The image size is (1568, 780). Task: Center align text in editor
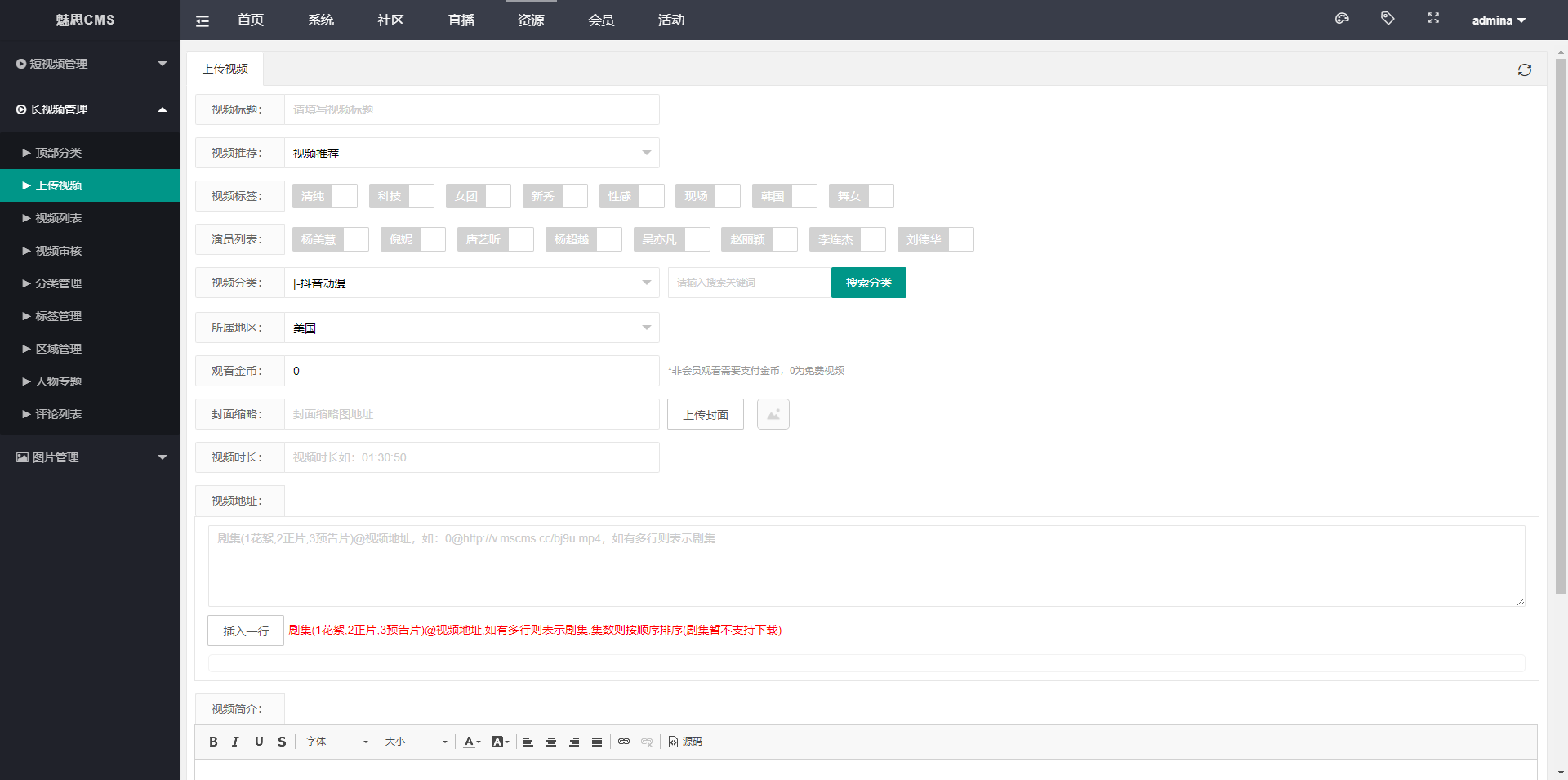click(551, 742)
